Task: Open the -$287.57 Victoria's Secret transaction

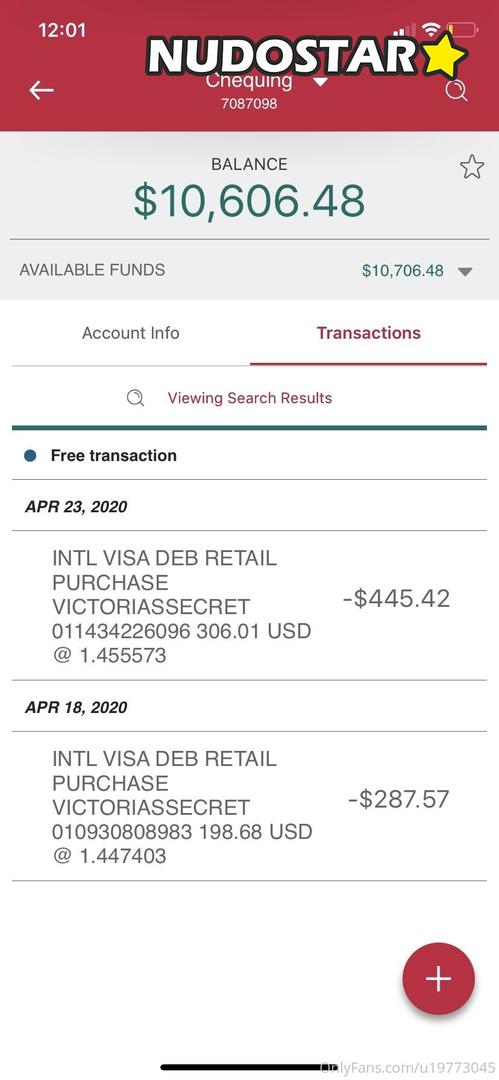Action: 250,806
